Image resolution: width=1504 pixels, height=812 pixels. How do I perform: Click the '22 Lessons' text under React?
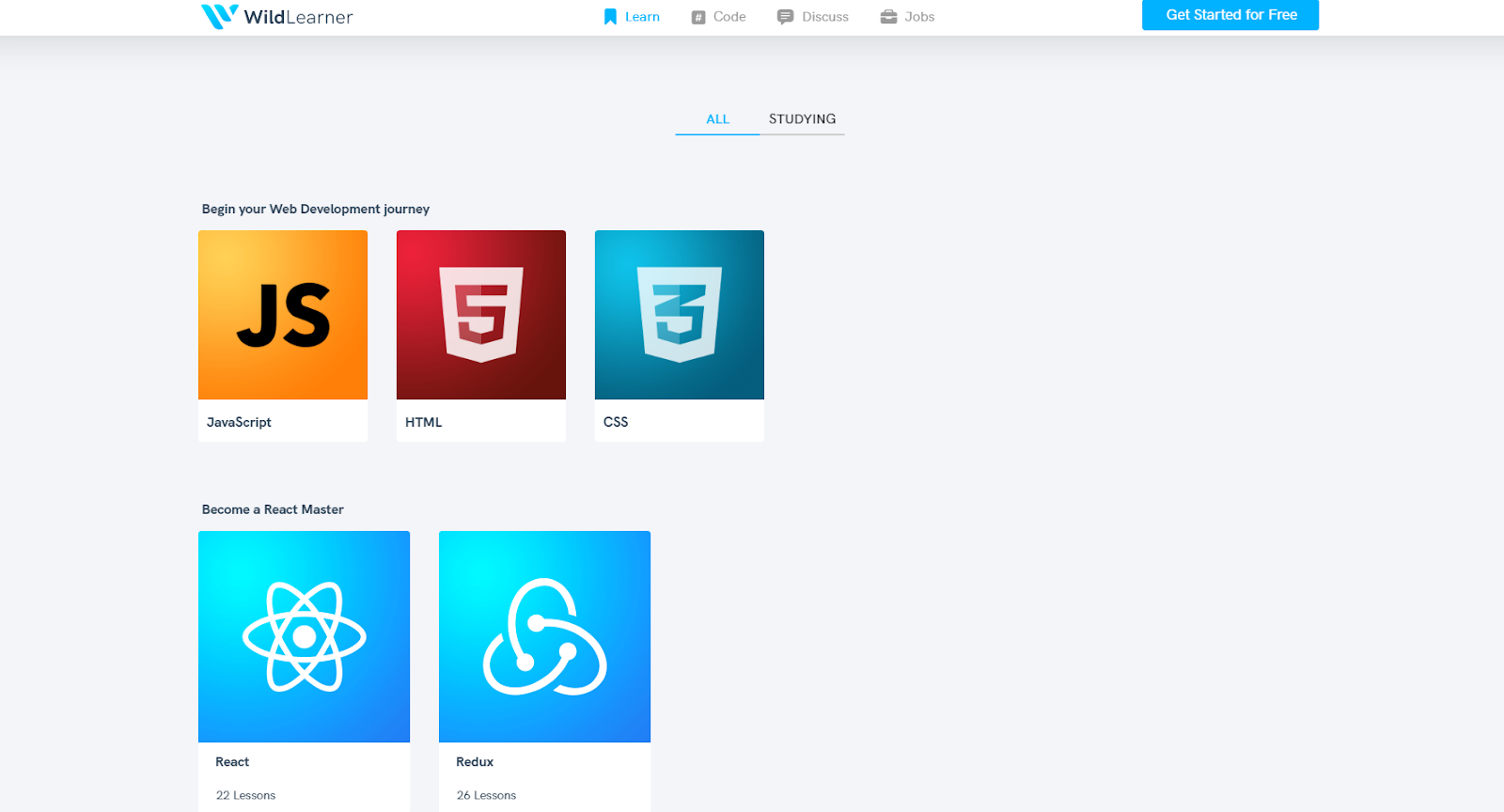(x=245, y=795)
